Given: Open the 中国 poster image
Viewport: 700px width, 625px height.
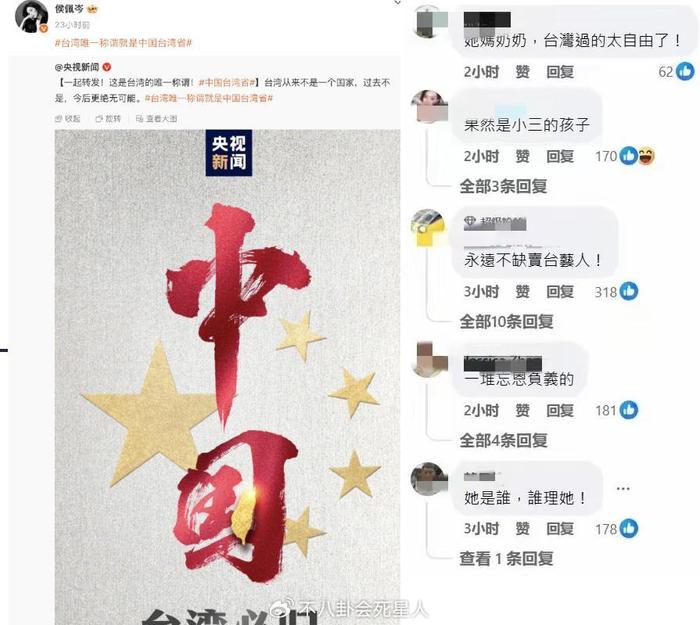Looking at the screenshot, I should pyautogui.click(x=227, y=377).
